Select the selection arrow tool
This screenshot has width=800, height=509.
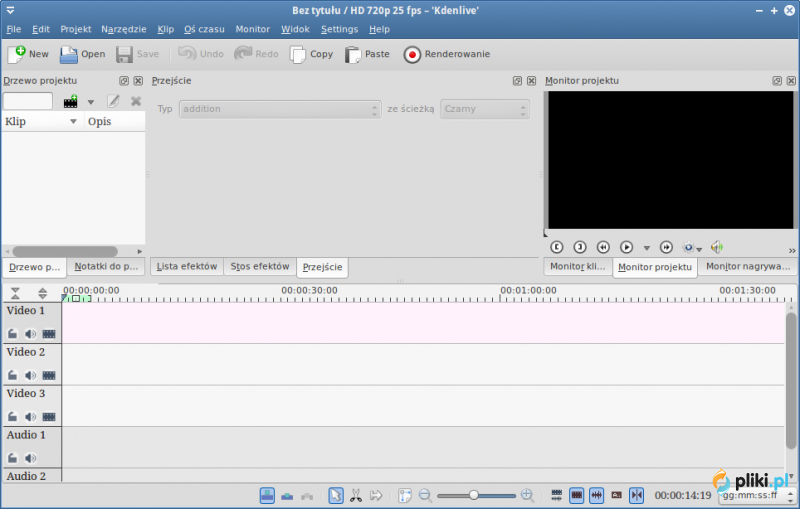336,495
